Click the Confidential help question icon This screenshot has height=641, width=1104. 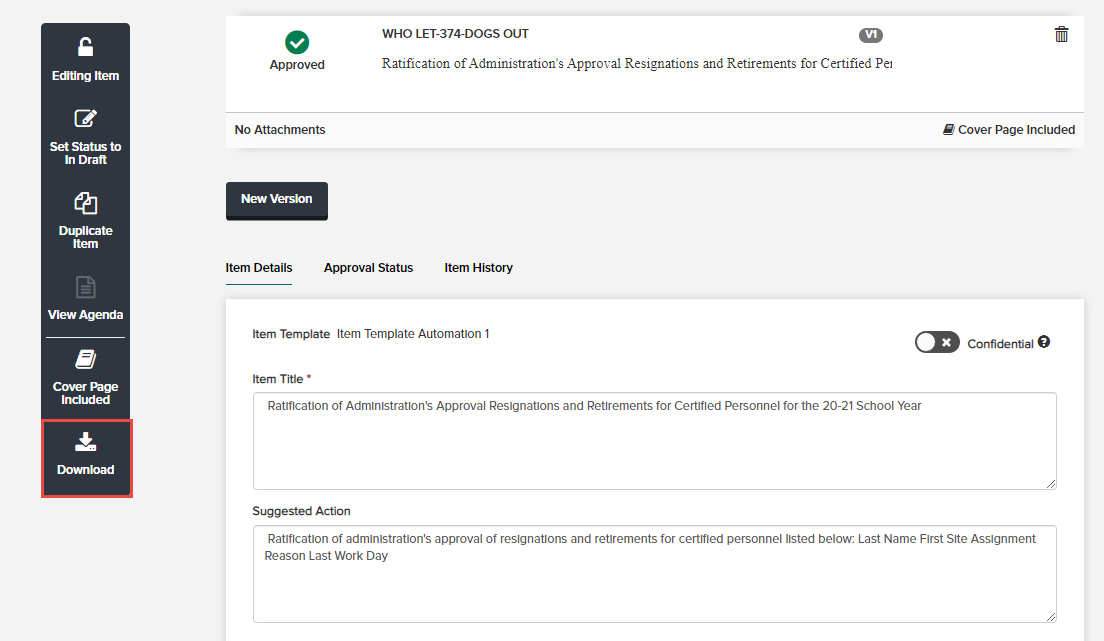pos(1044,342)
